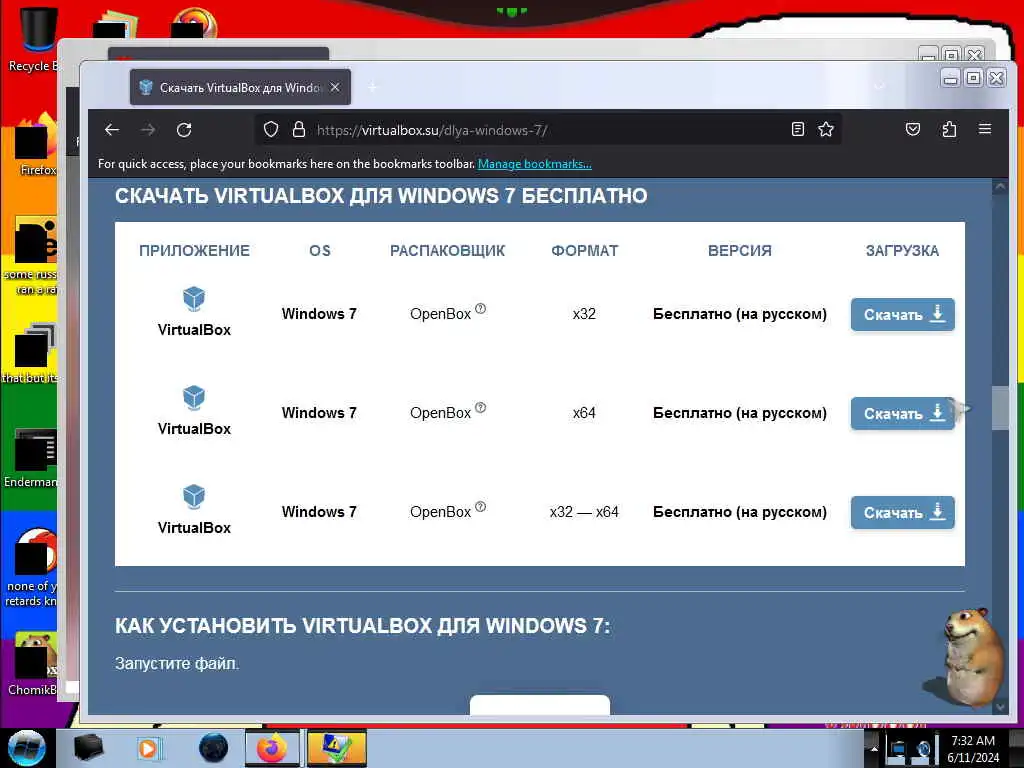Click the OpenBox help icon in x32 — x64 row

(x=481, y=507)
